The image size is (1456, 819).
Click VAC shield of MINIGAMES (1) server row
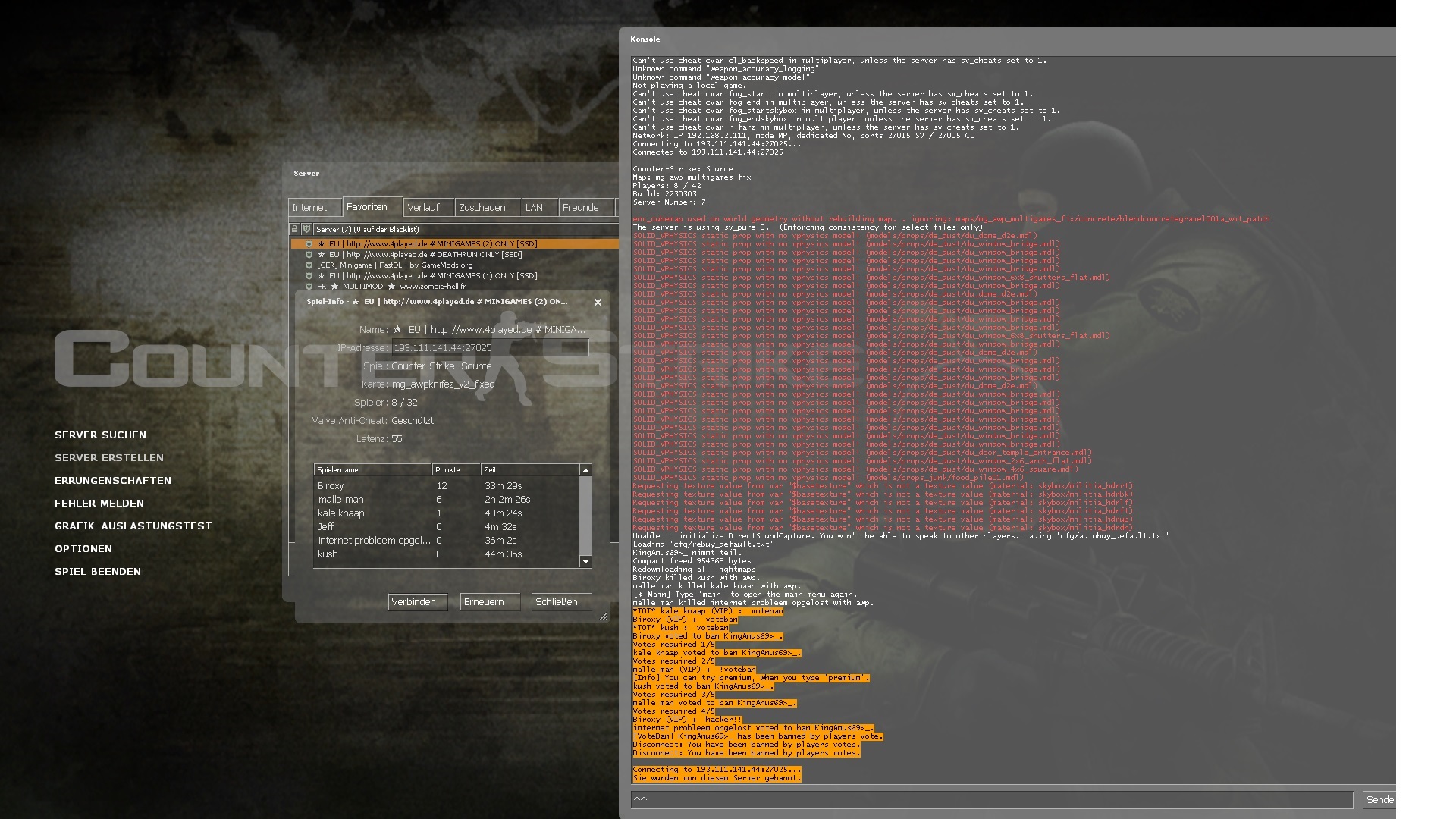[309, 276]
